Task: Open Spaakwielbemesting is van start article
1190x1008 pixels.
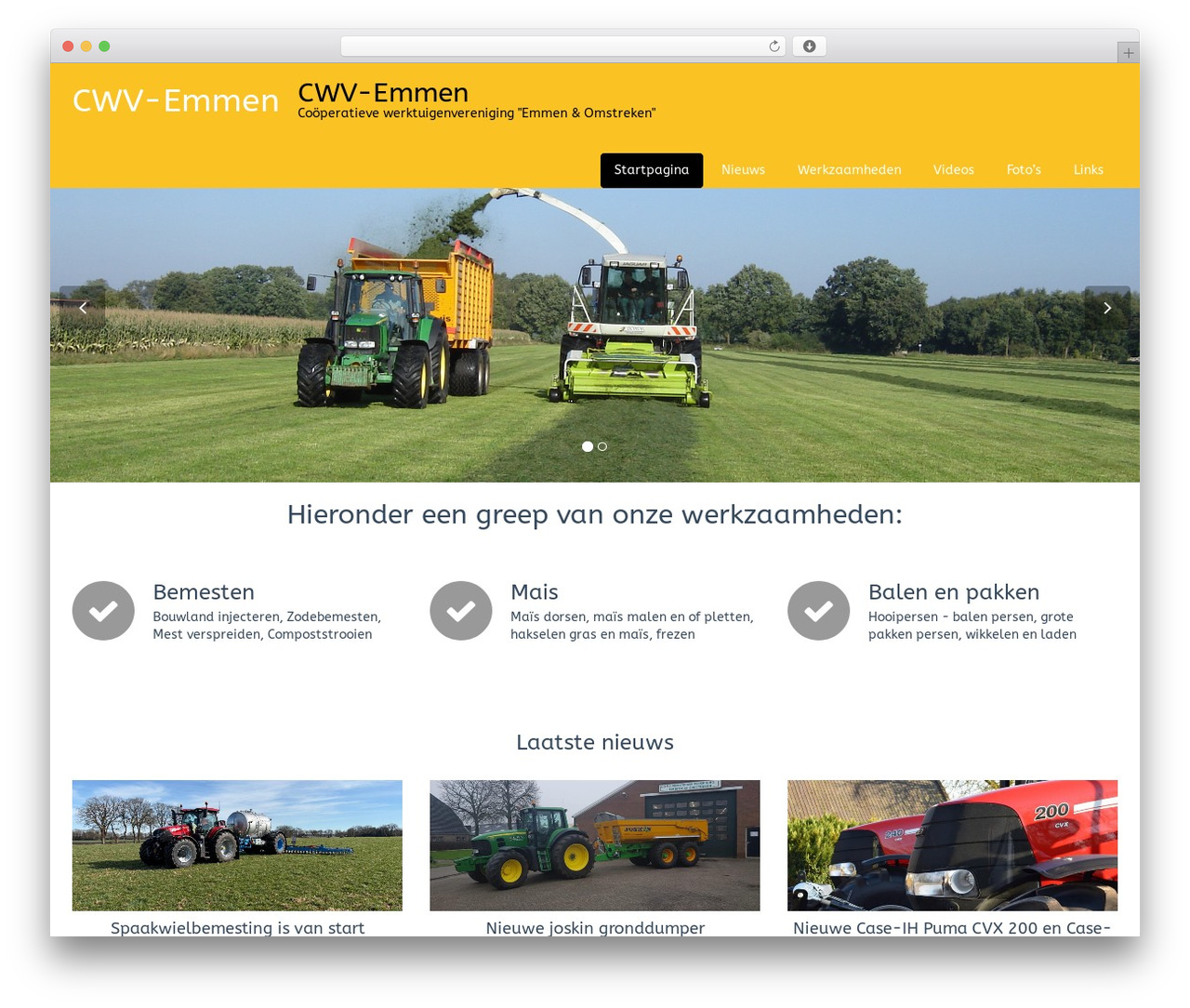Action: coord(237,927)
